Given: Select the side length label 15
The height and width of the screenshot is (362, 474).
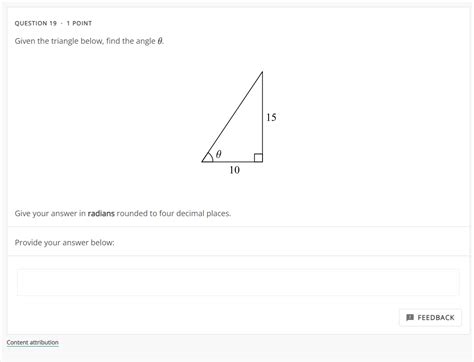Looking at the screenshot, I should [x=271, y=117].
